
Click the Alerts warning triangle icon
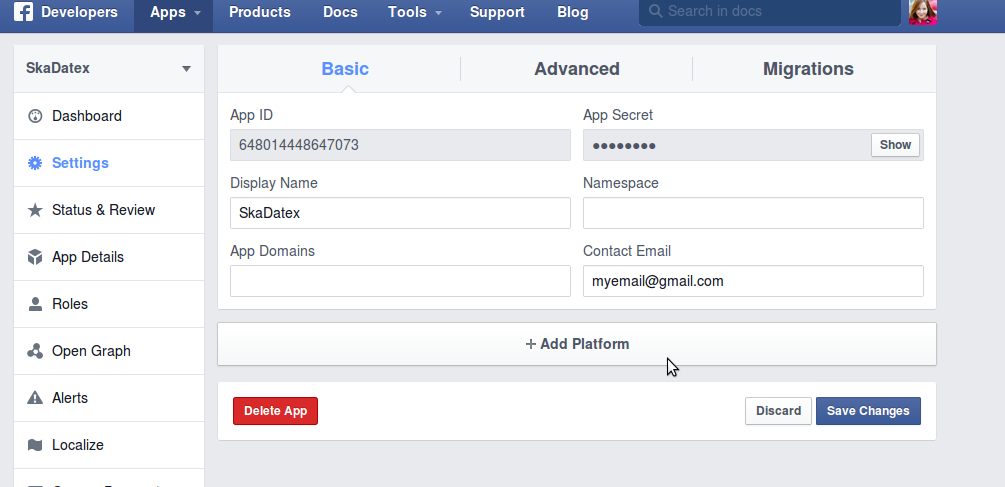point(35,398)
